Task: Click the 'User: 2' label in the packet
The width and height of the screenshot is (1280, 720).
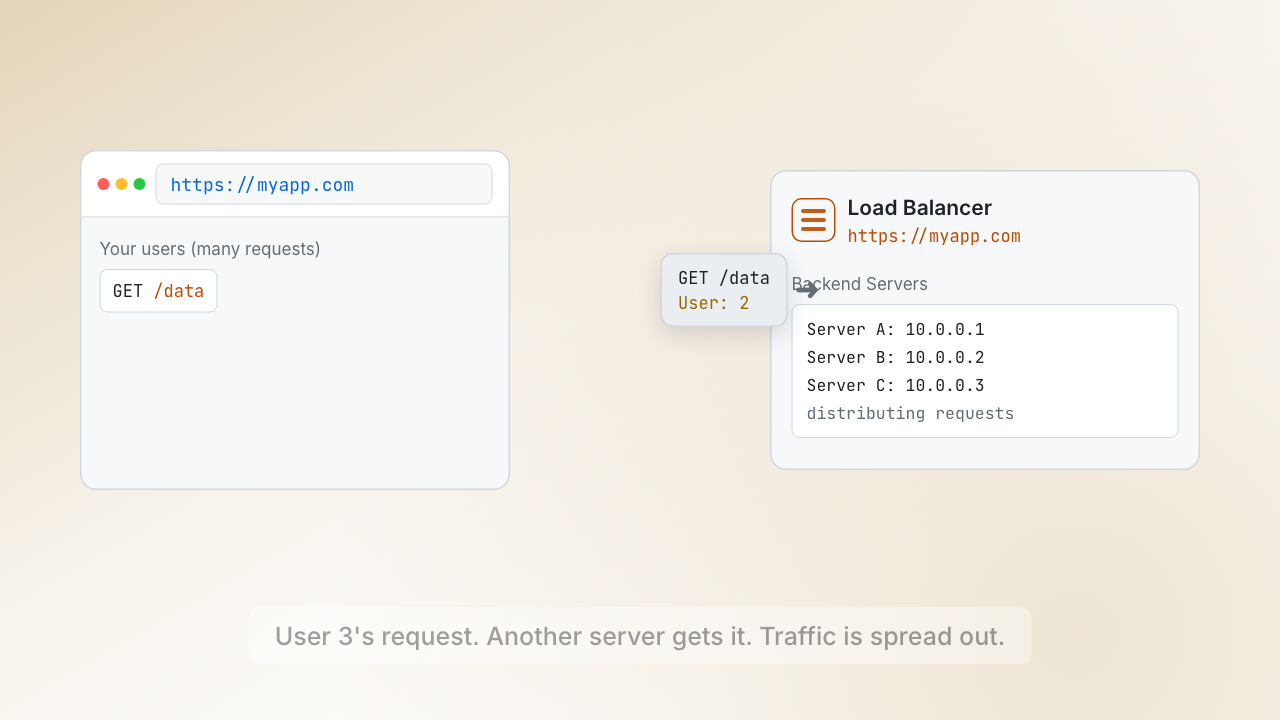Action: pyautogui.click(x=713, y=303)
